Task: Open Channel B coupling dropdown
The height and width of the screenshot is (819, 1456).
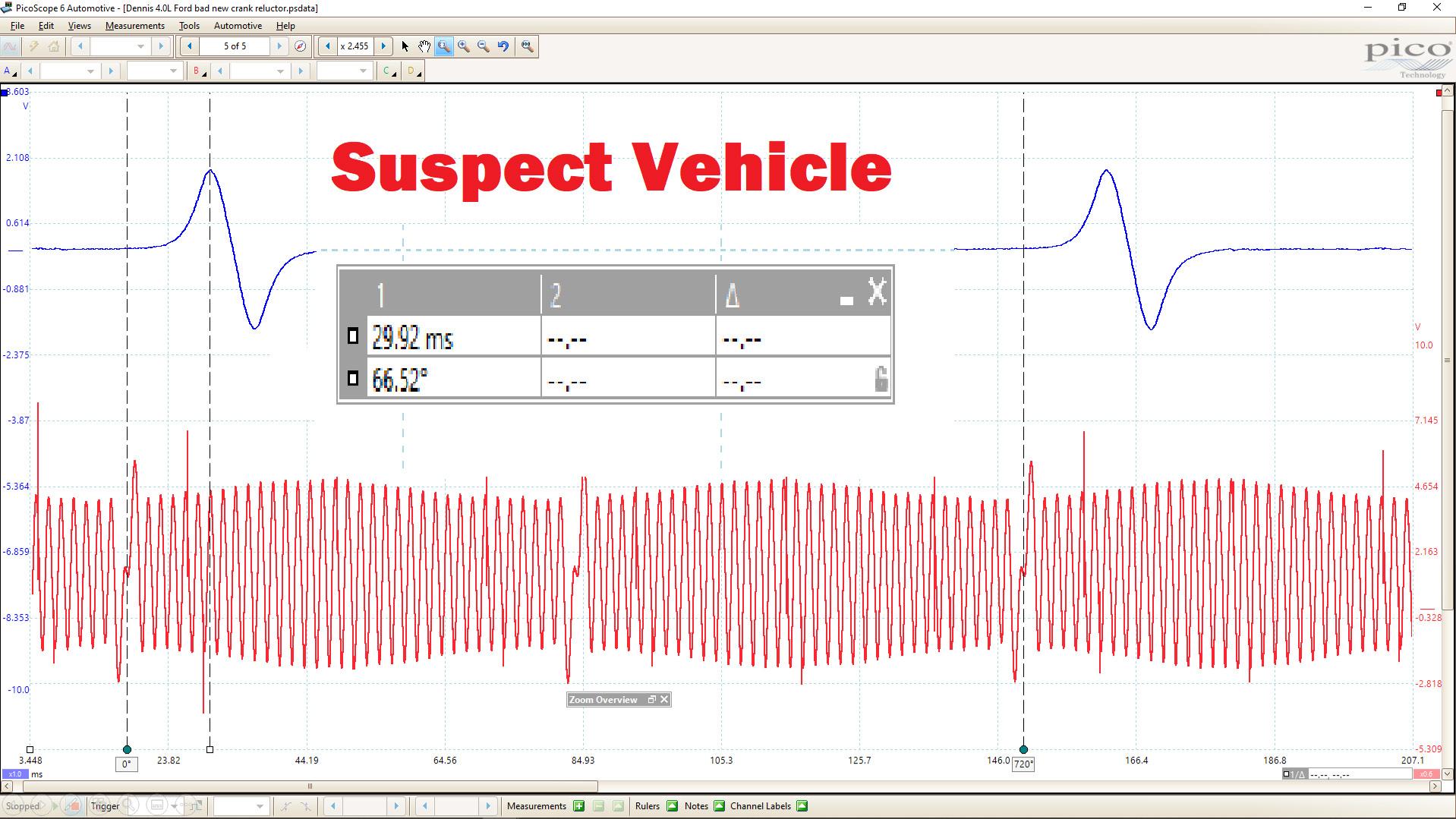Action: [x=343, y=71]
